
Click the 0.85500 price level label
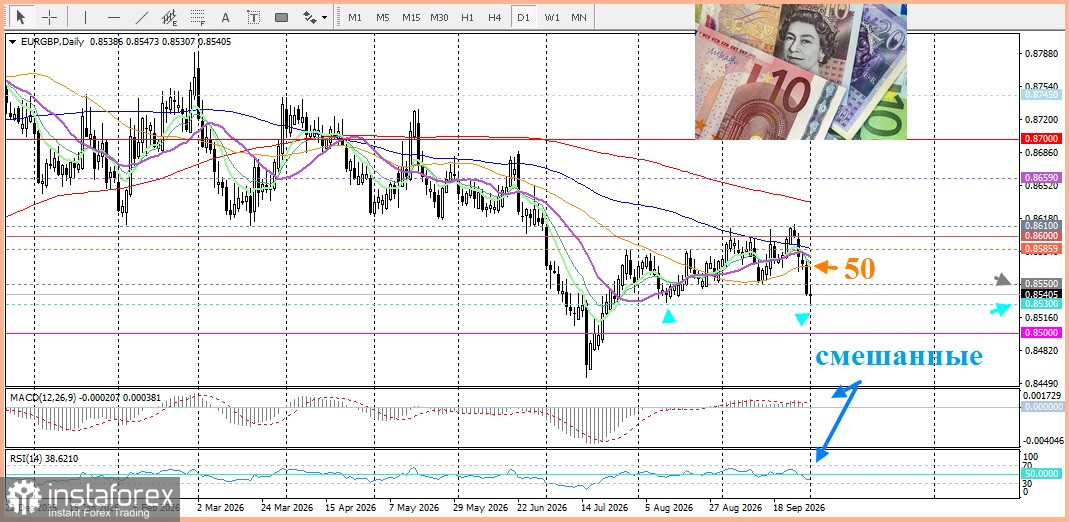(x=1042, y=283)
